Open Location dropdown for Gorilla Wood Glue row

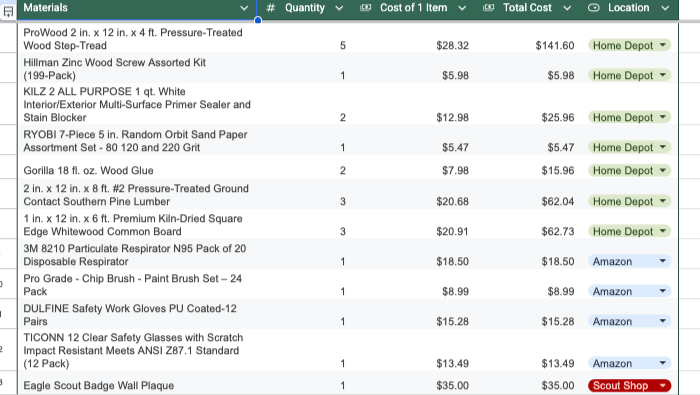click(x=662, y=170)
